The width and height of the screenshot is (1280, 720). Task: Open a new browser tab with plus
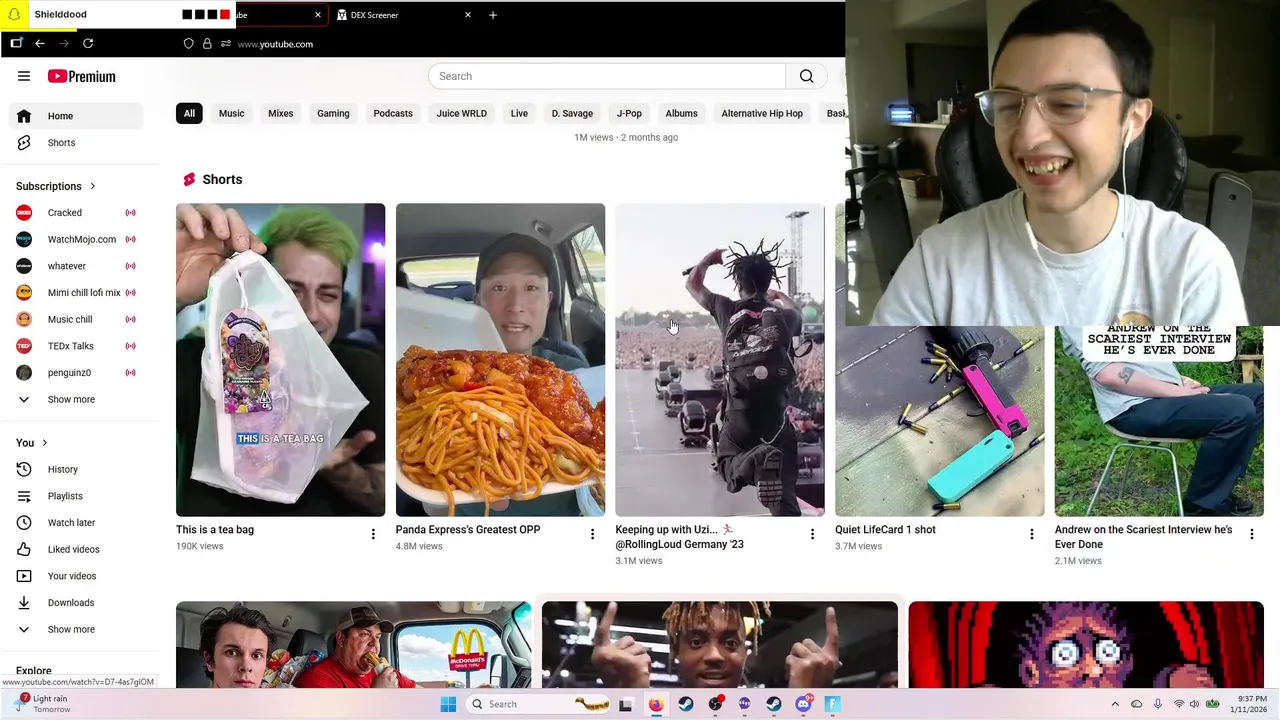(492, 15)
